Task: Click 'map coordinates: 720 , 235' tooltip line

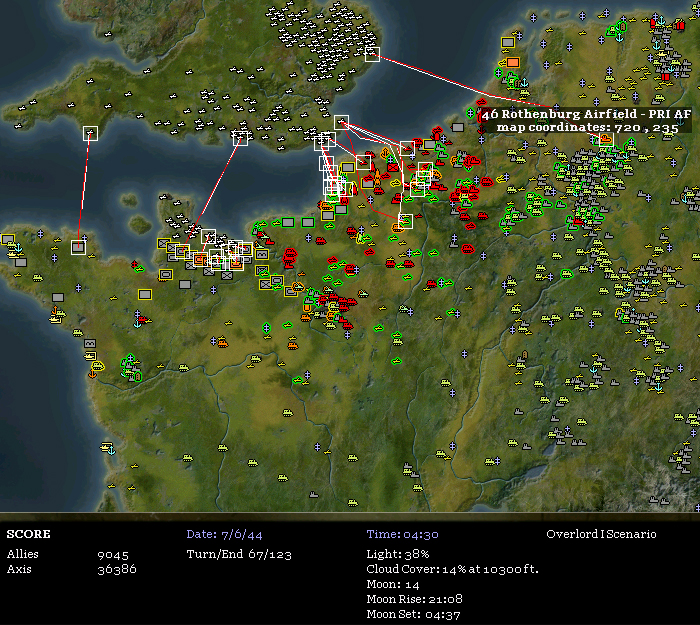Action: click(588, 127)
